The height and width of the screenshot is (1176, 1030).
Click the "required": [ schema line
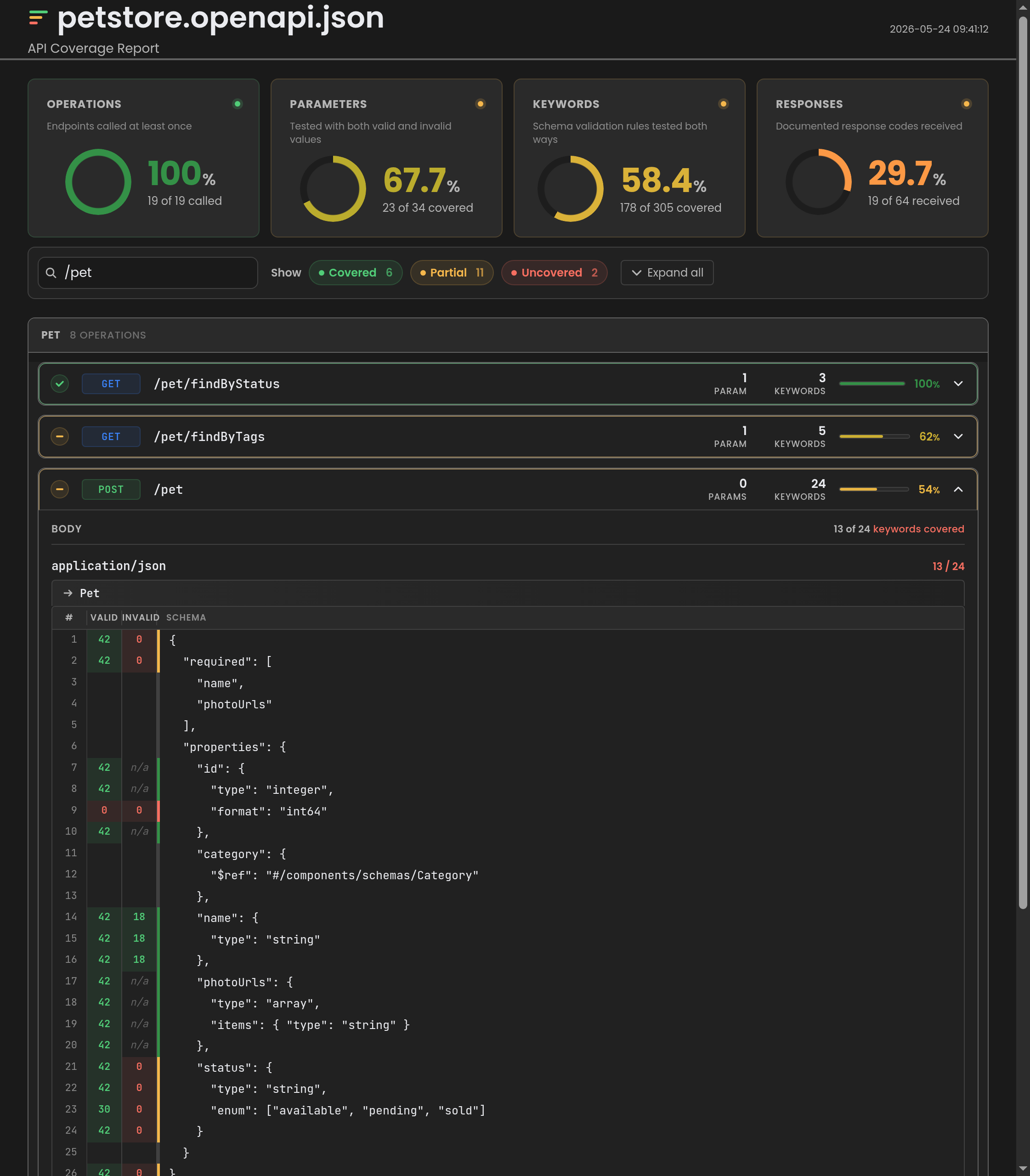point(227,661)
